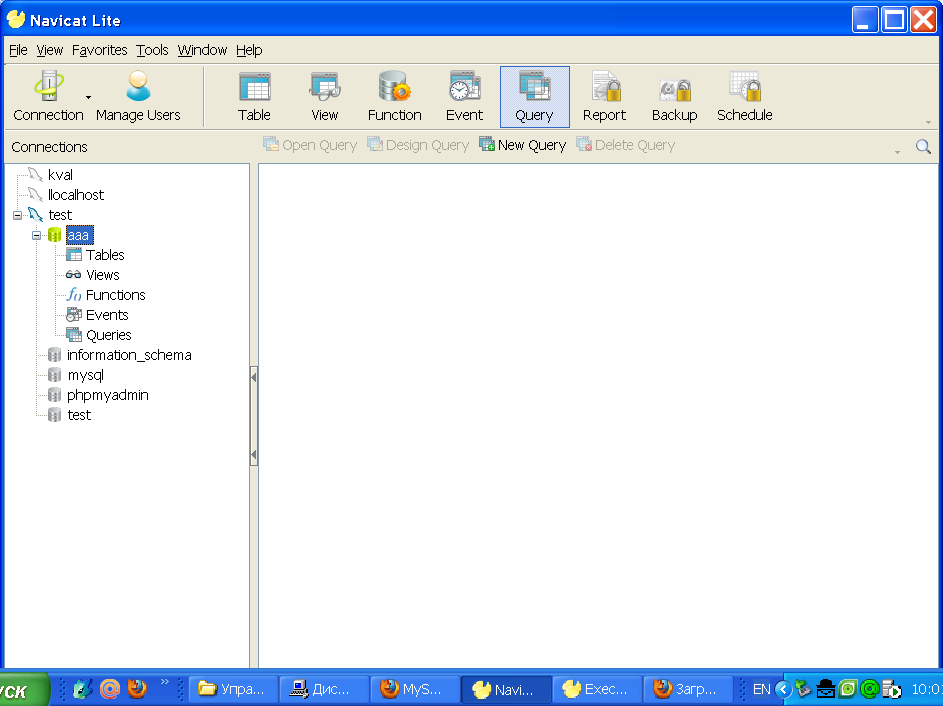The width and height of the screenshot is (943, 706).
Task: Click the phpmyadmin database icon
Action: pos(54,395)
